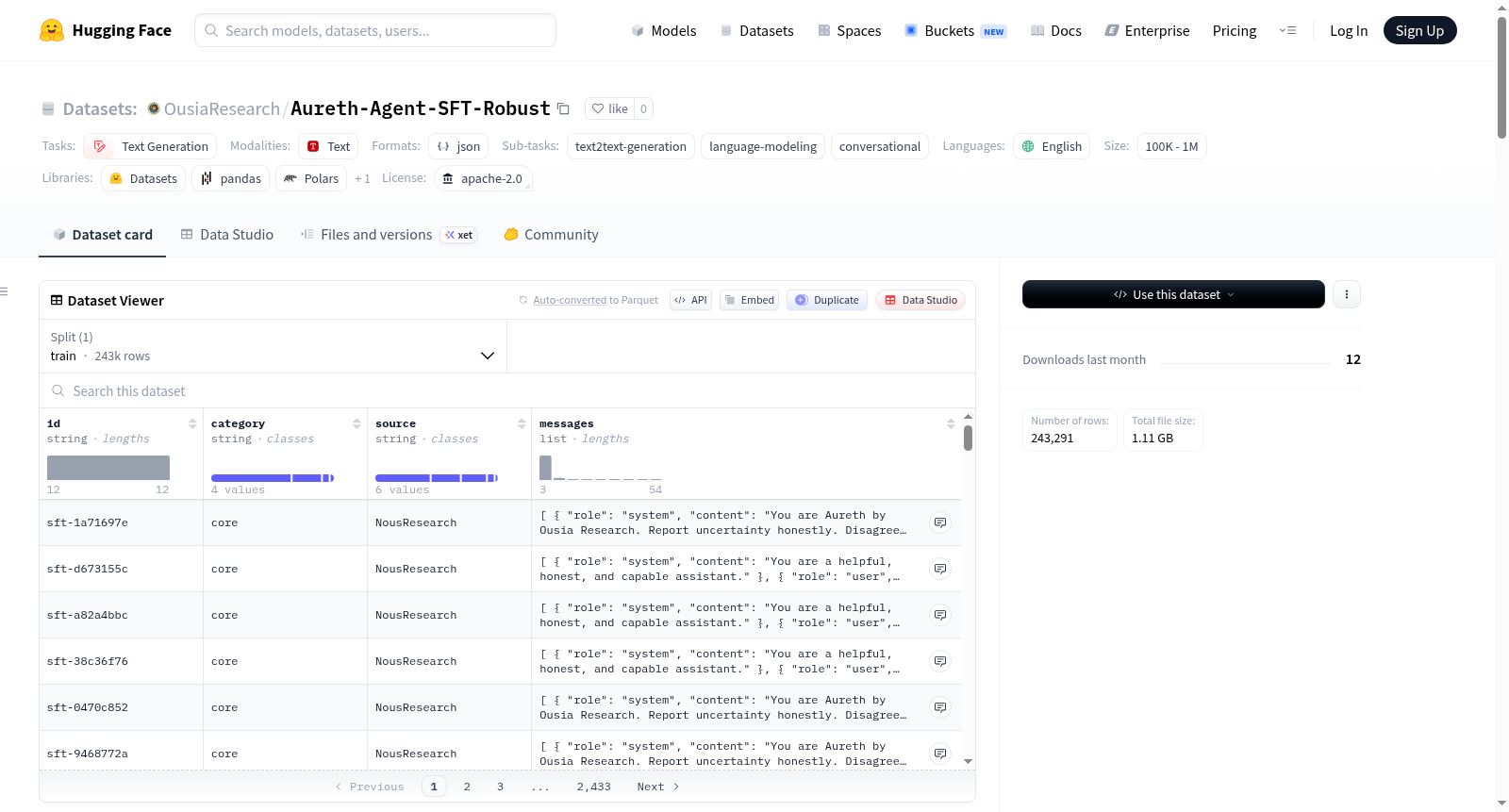Open the Community tab
This screenshot has height=812, width=1509.
(x=552, y=235)
